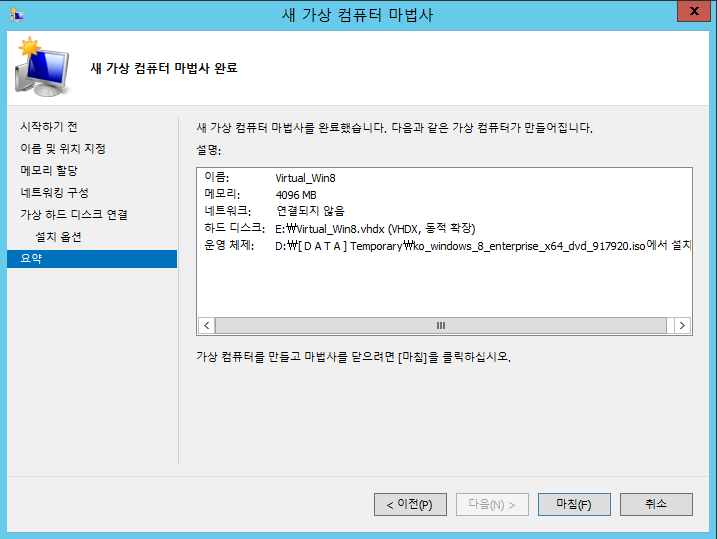Select the 설치 옵션 sub-step
This screenshot has height=539, width=717.
[58, 236]
